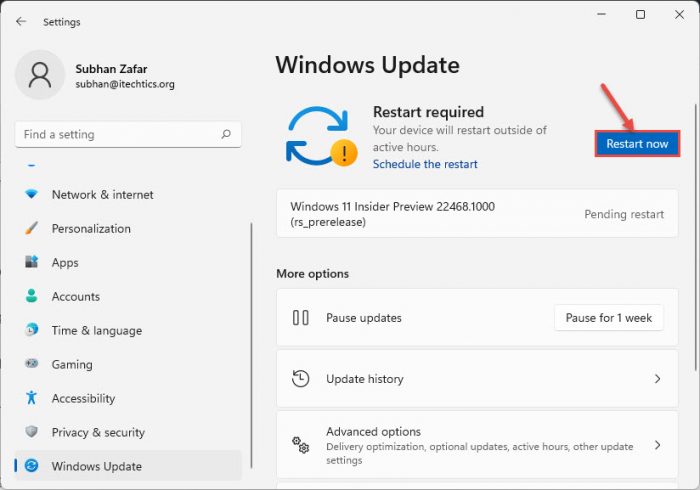
Task: Open Personalization settings
Action: tap(128, 228)
